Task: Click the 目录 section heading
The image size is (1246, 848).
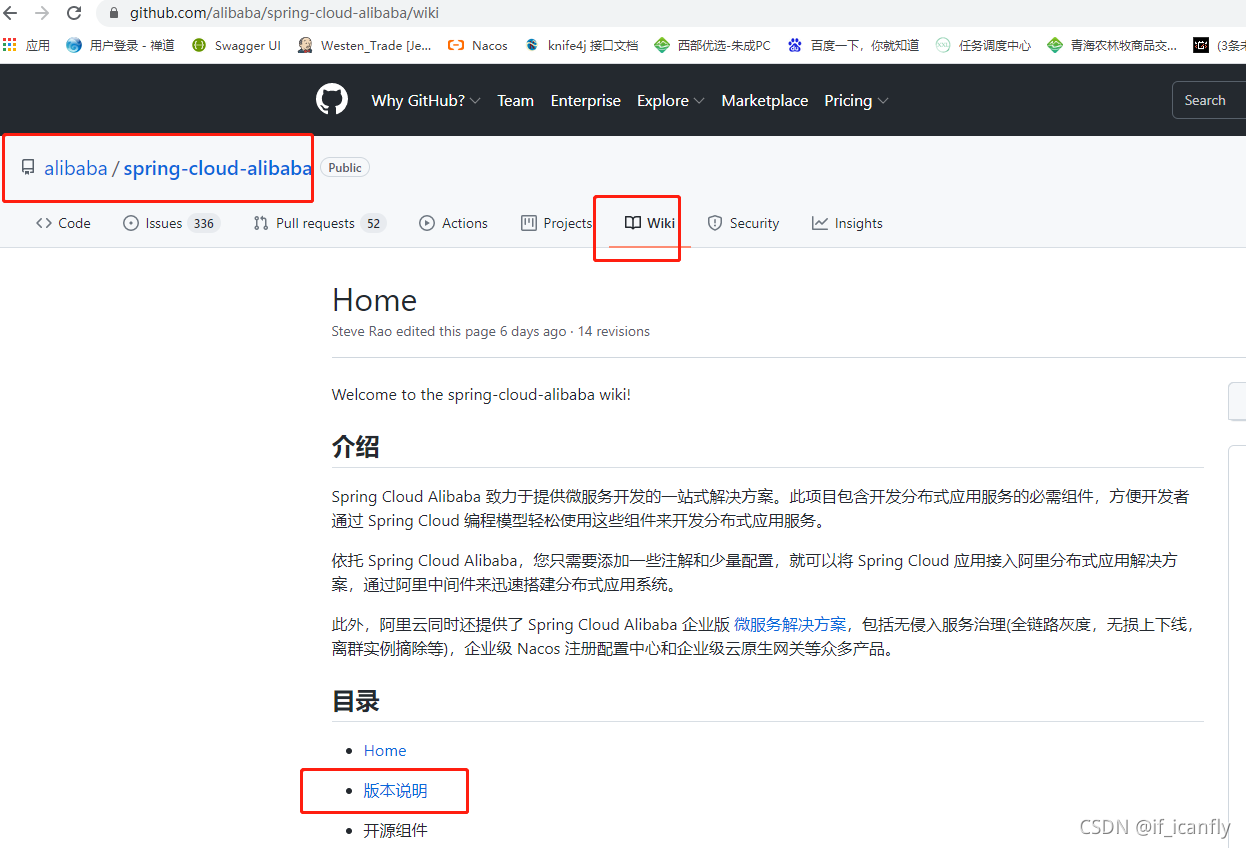Action: coord(356,701)
